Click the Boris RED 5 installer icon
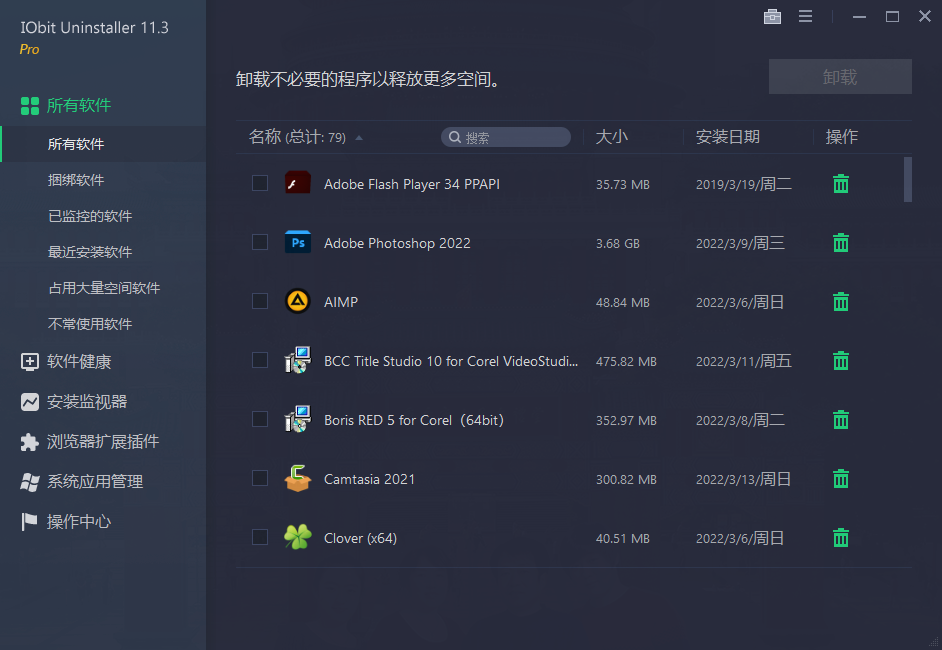Image resolution: width=942 pixels, height=650 pixels. [298, 419]
